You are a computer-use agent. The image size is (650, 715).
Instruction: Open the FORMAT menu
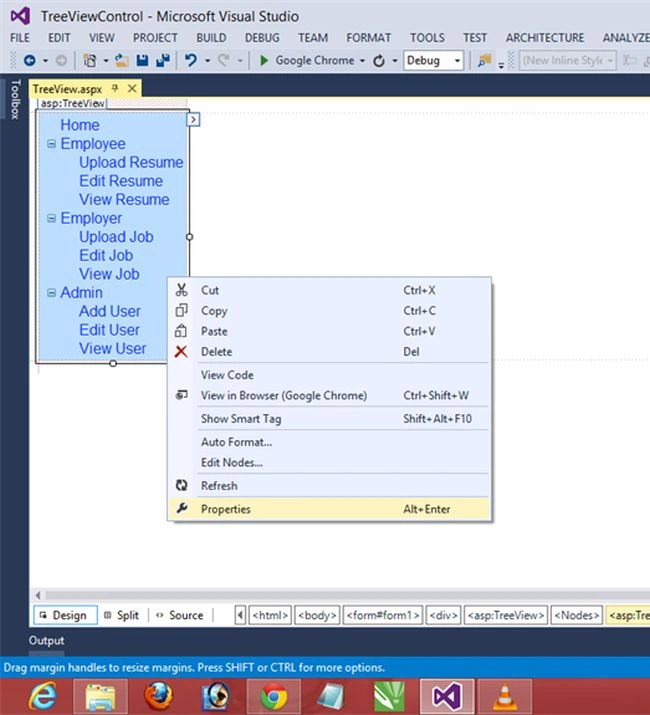pyautogui.click(x=368, y=38)
